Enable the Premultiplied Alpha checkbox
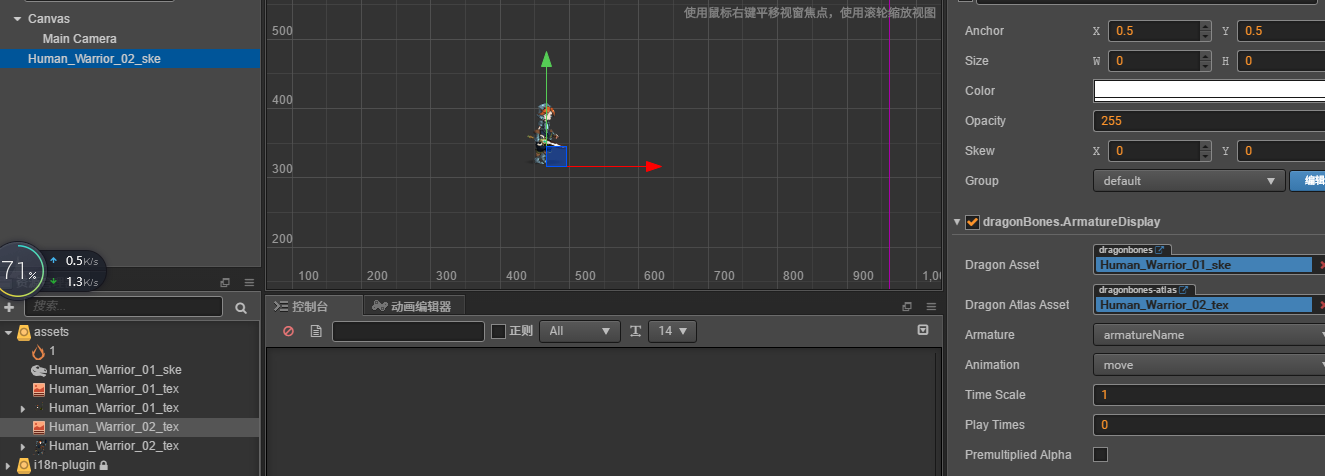This screenshot has width=1325, height=476. pyautogui.click(x=1101, y=454)
